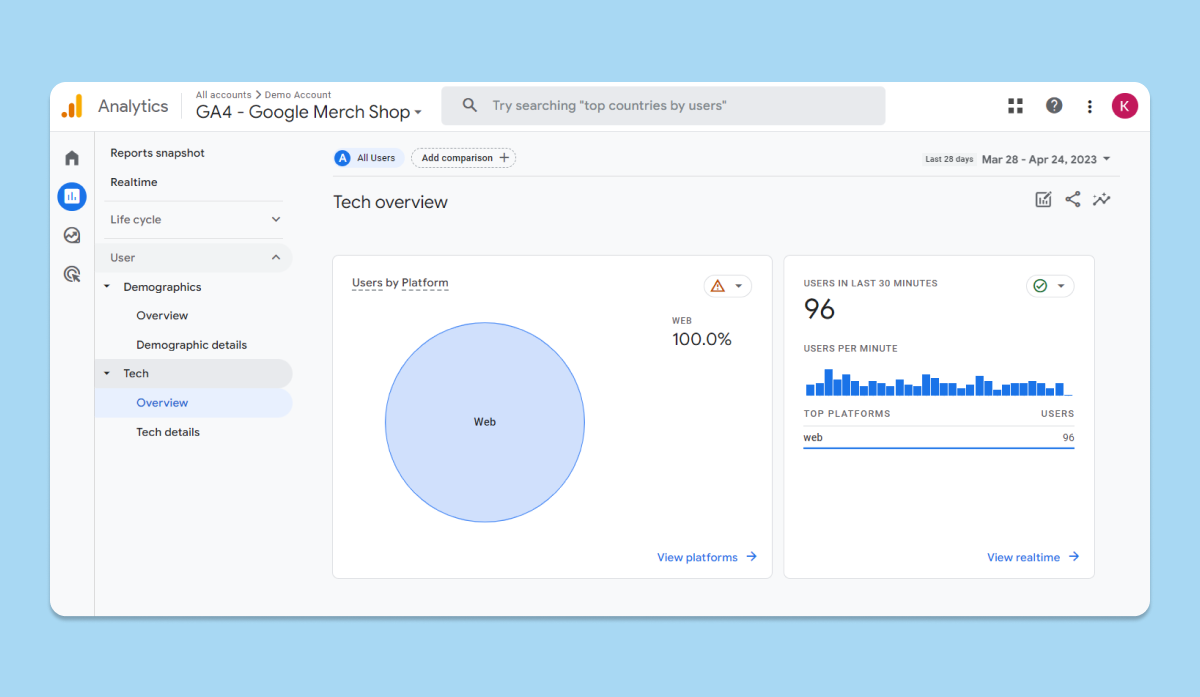
Task: Open the Insights sparkline icon
Action: (1102, 200)
